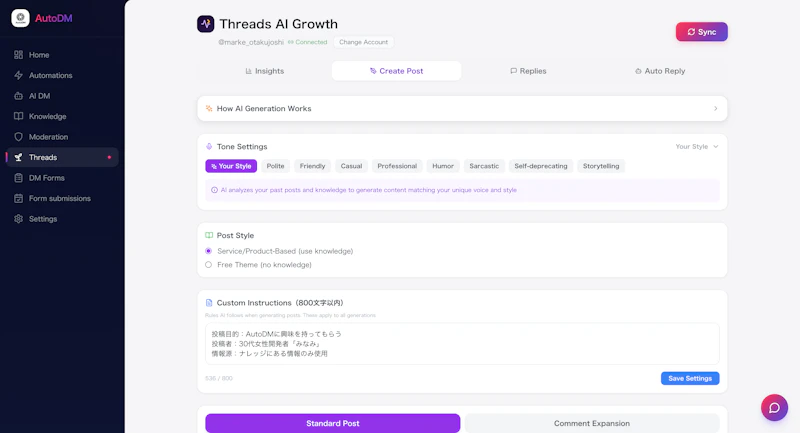Screen dimensions: 800x433
Task: Click the Custom Instructions document icon
Action: pyautogui.click(x=209, y=302)
